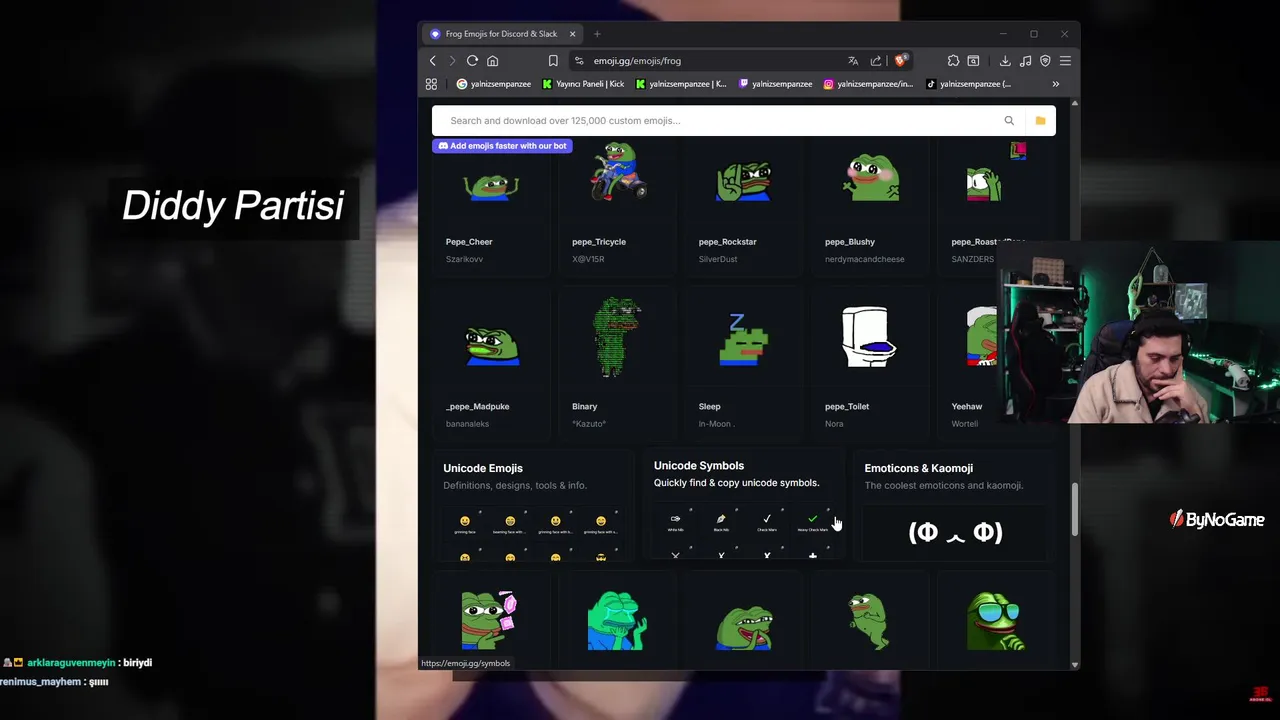The height and width of the screenshot is (720, 1280).
Task: Select the Binary pepe emoji image
Action: [x=617, y=336]
